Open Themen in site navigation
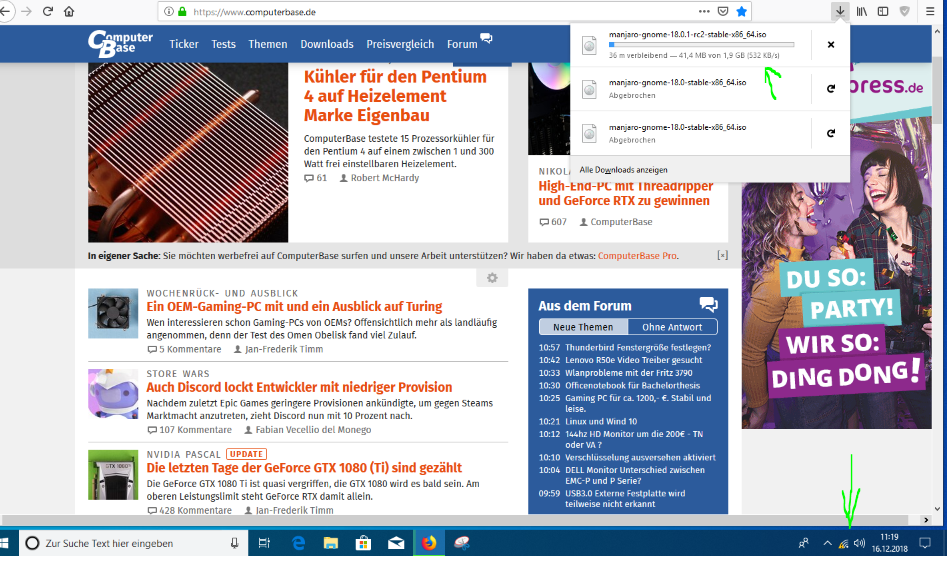 point(267,44)
